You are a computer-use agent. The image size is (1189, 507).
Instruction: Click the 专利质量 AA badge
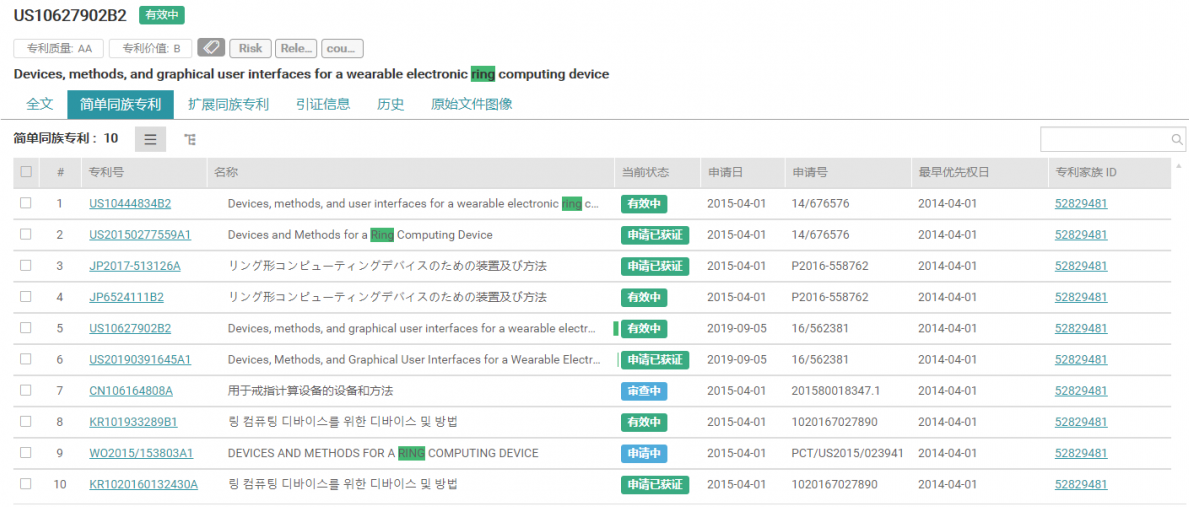tap(58, 48)
